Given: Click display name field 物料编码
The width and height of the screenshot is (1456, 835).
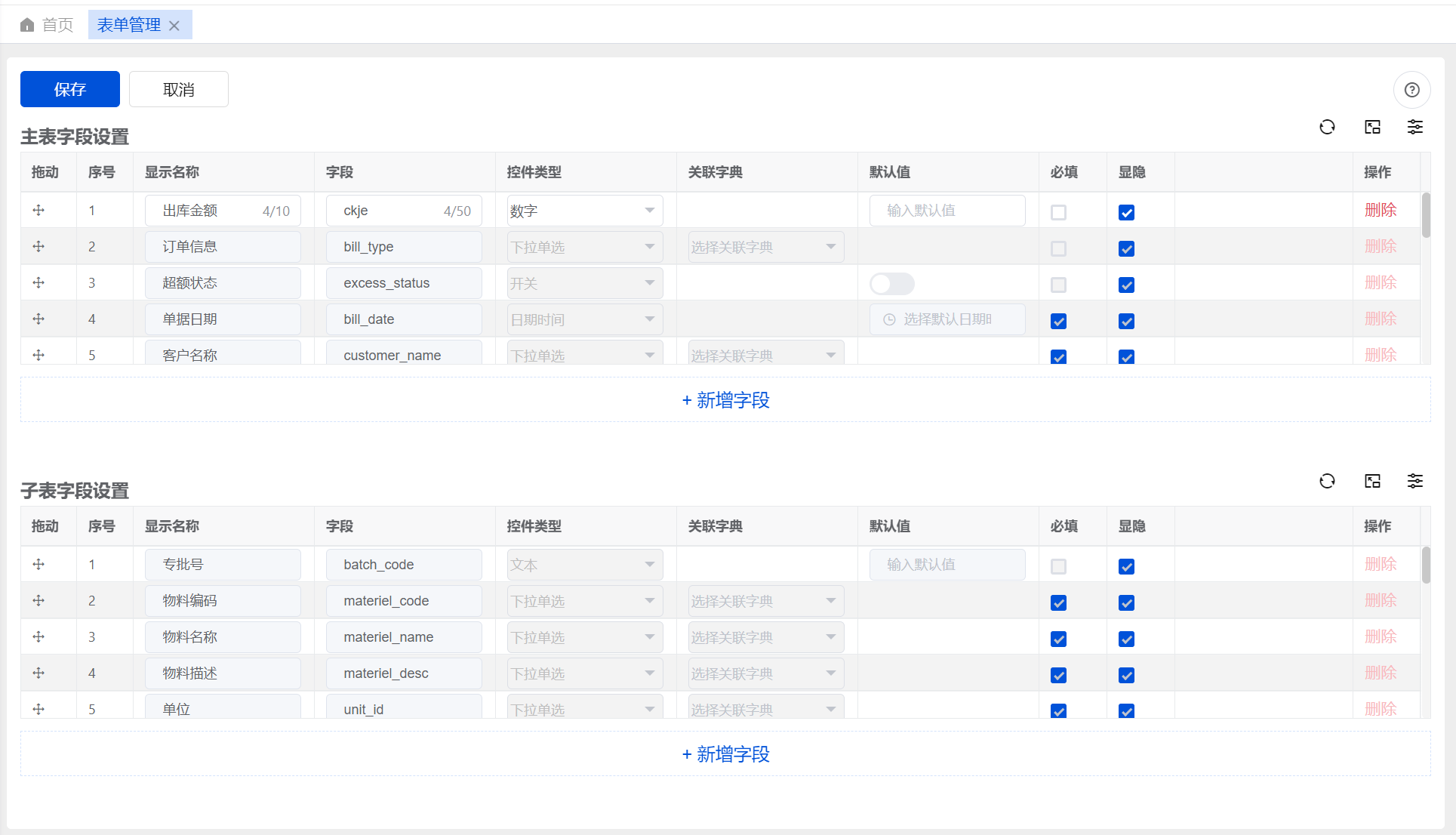Looking at the screenshot, I should pos(223,601).
